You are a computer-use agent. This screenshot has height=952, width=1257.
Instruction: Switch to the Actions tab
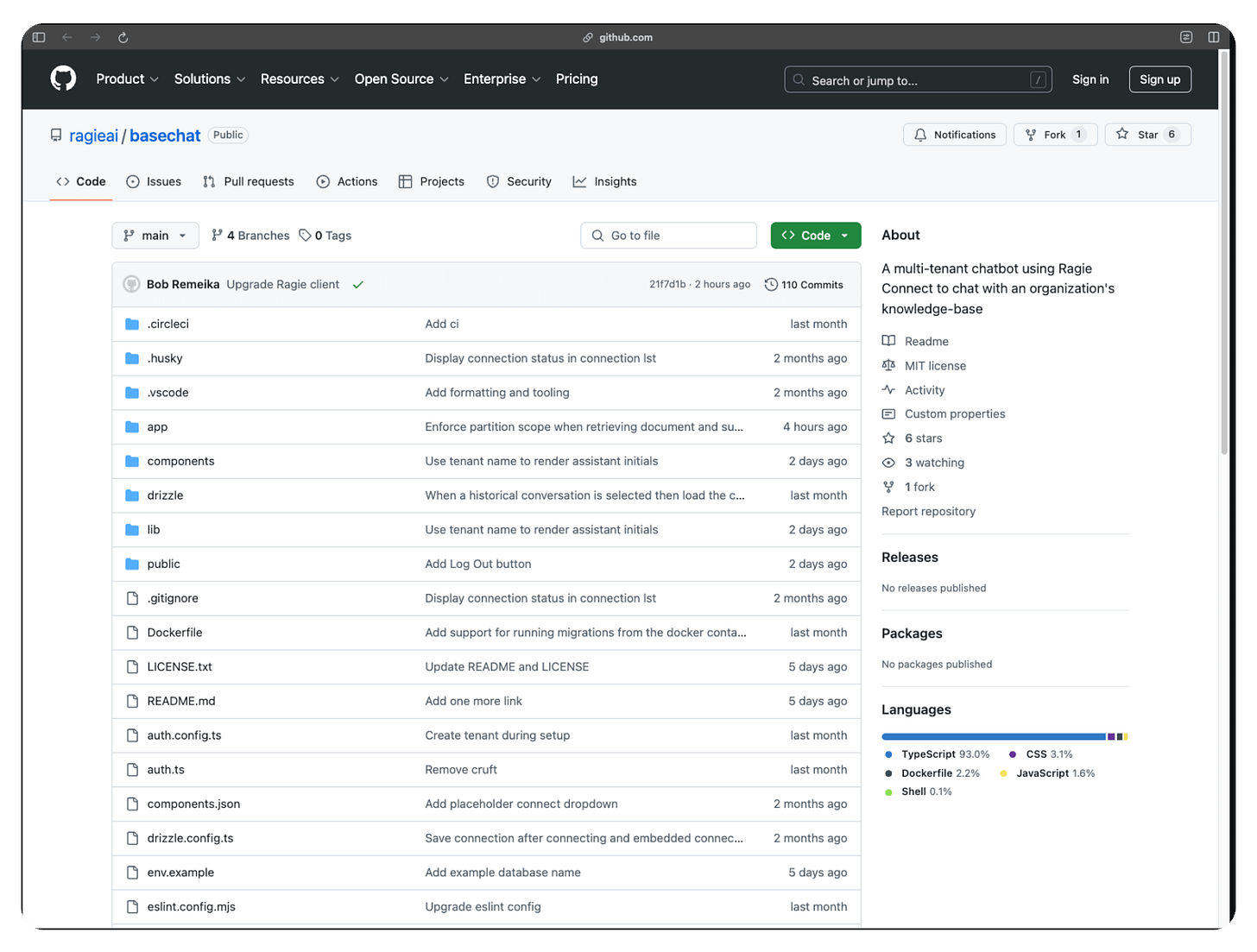tap(347, 181)
